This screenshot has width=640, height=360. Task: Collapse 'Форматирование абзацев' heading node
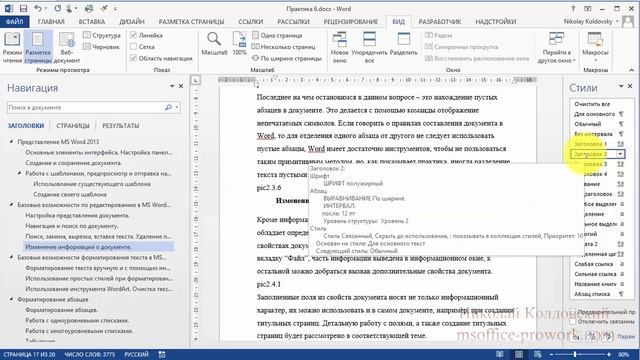coord(11,299)
